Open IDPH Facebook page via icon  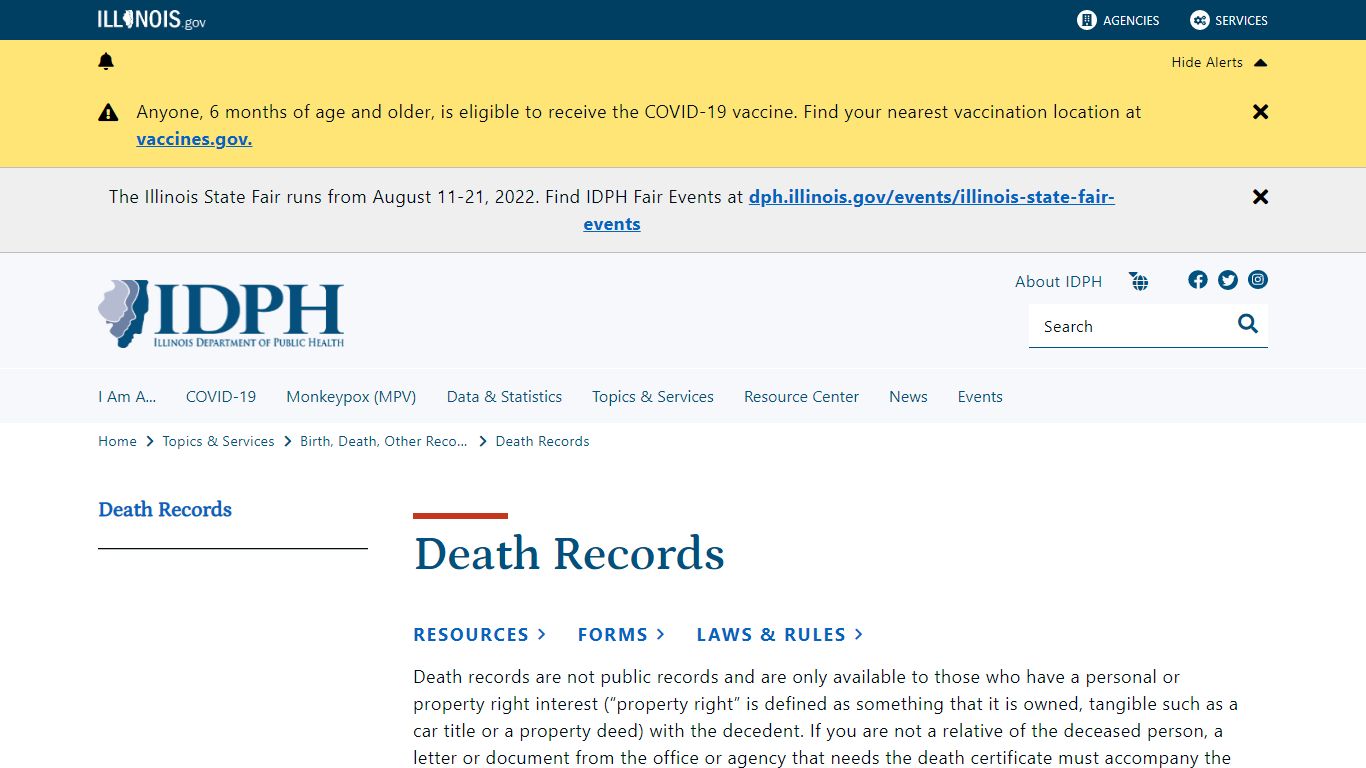(x=1198, y=280)
